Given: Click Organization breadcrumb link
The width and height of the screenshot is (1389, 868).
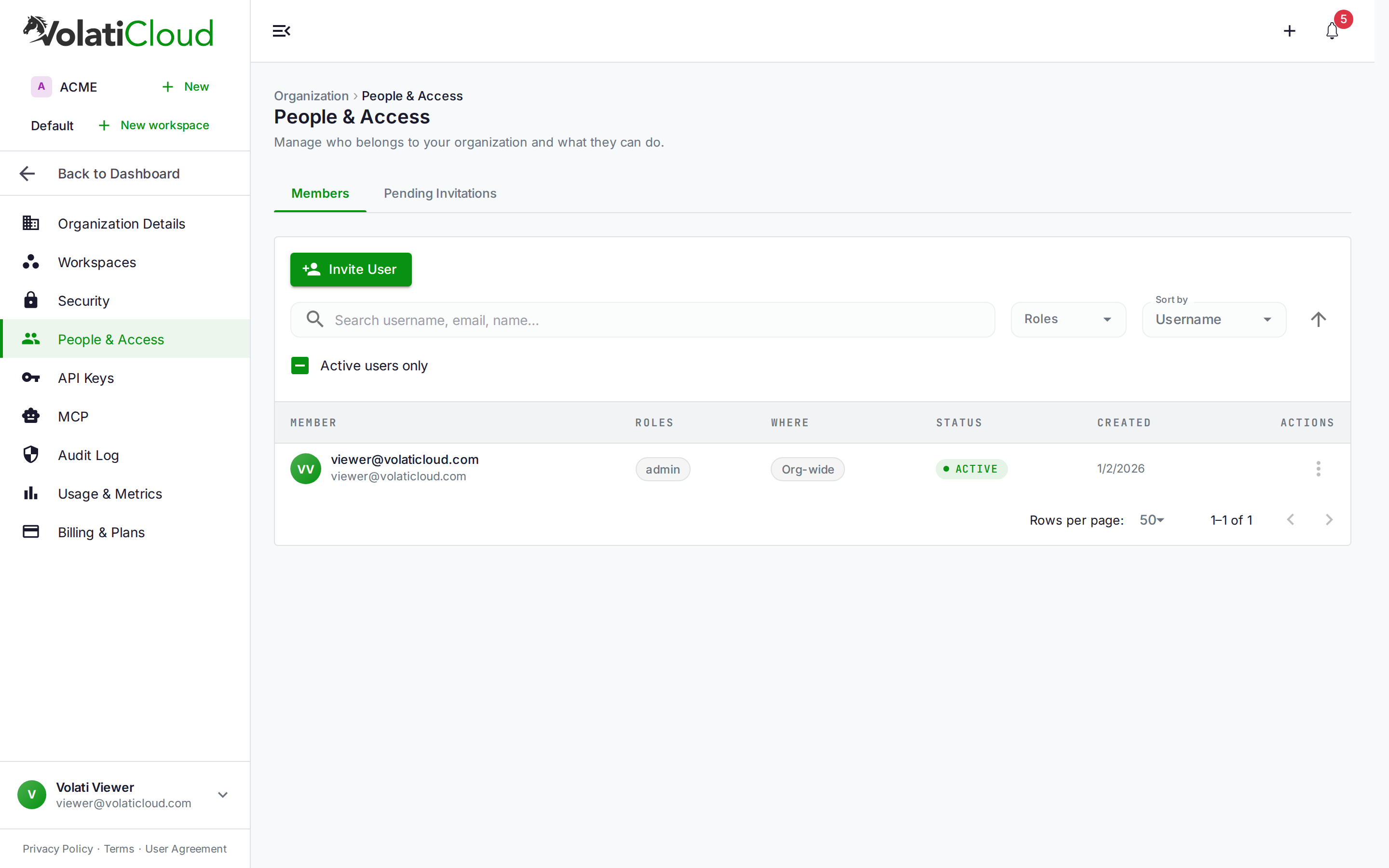Looking at the screenshot, I should [311, 96].
